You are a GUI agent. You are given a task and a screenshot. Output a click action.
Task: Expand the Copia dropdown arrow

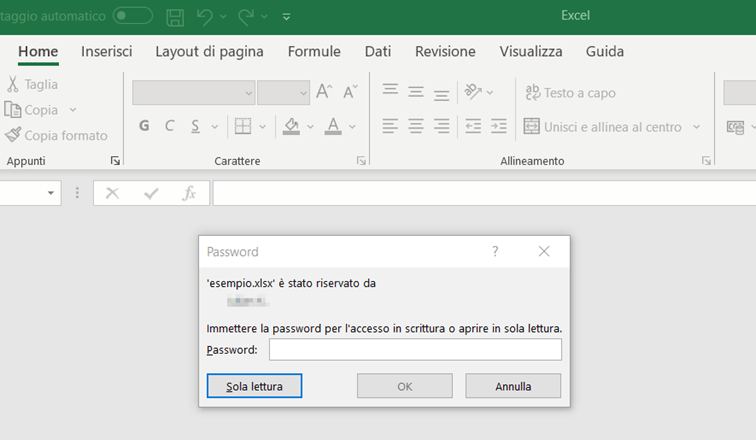(73, 110)
